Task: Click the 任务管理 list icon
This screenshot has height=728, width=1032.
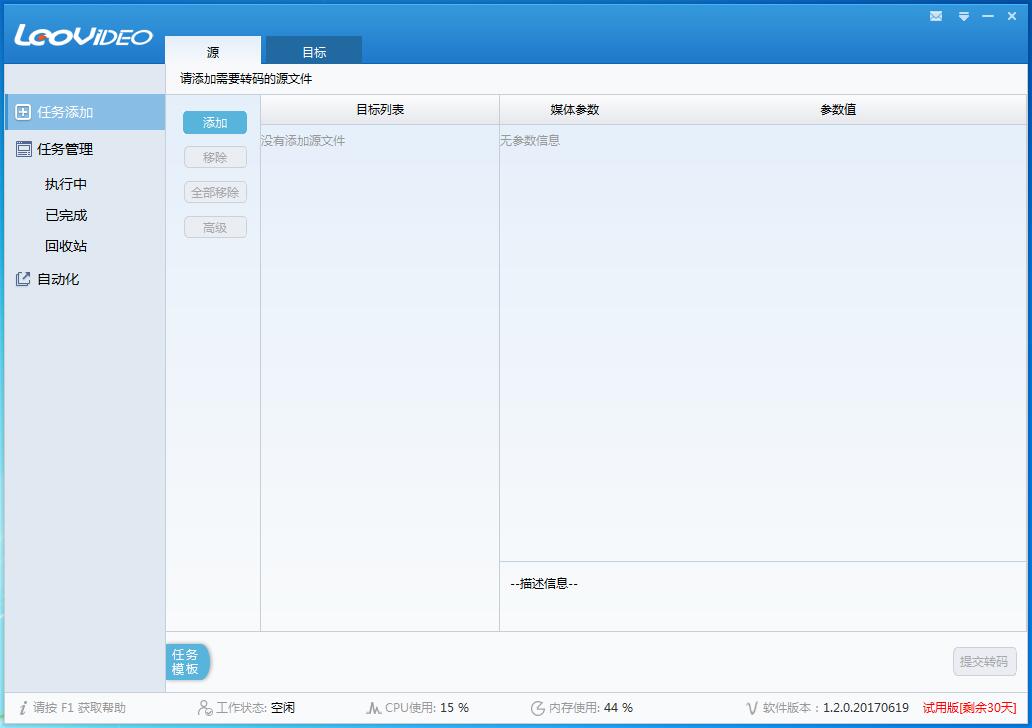Action: (x=23, y=149)
